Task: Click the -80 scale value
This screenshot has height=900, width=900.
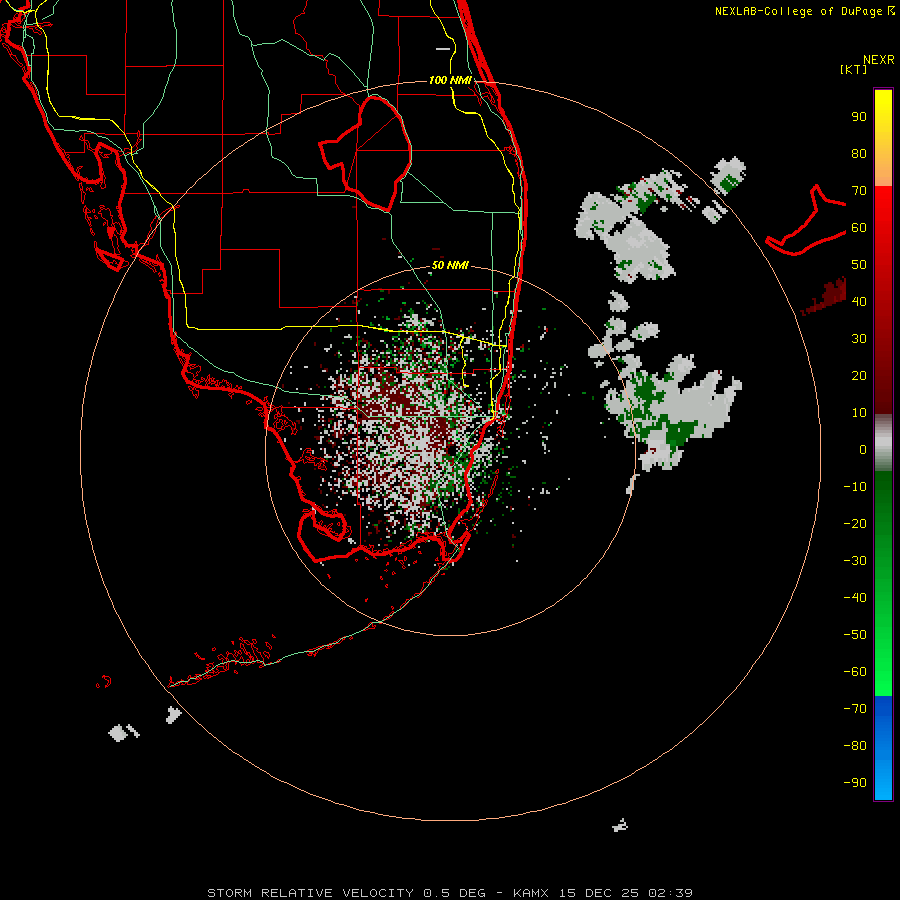Action: coord(855,746)
